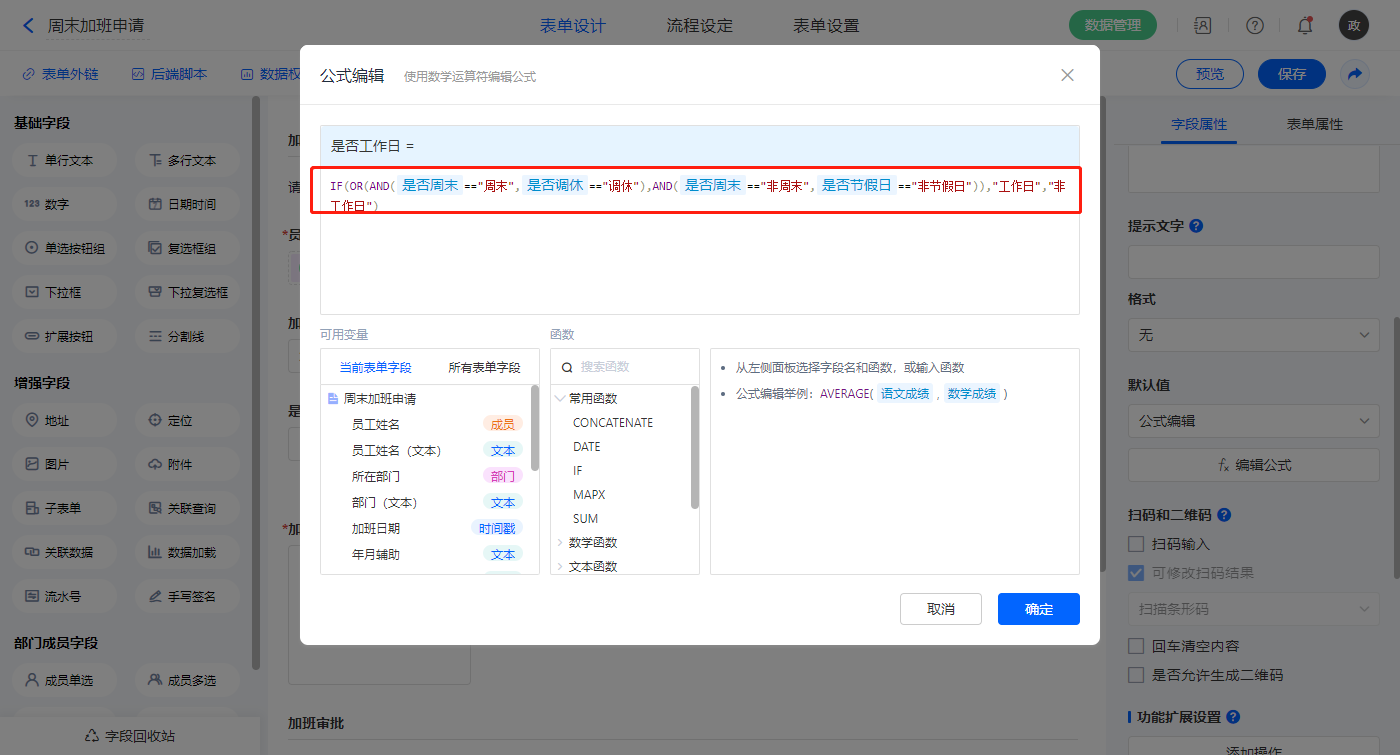Click the notification bell icon
Screen dimensions: 1400x755
tap(1304, 26)
